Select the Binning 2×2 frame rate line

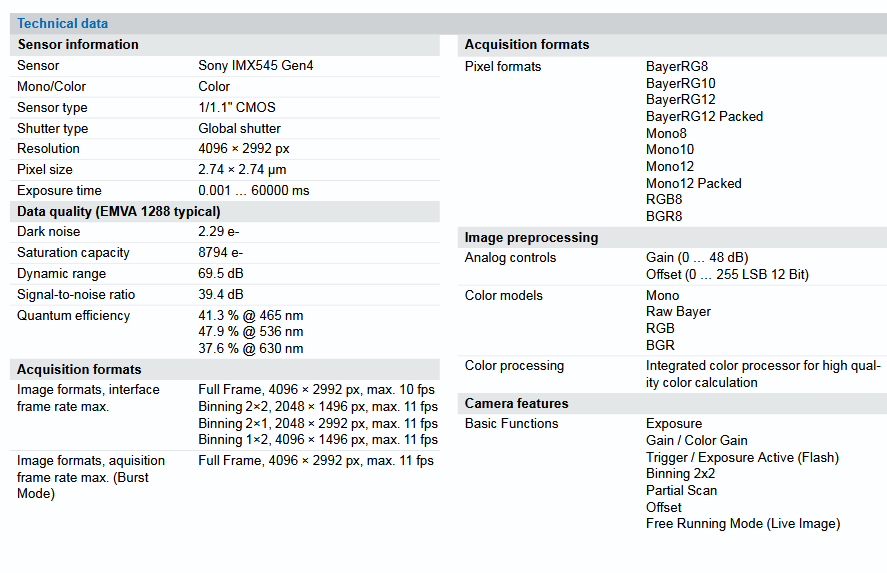(317, 407)
